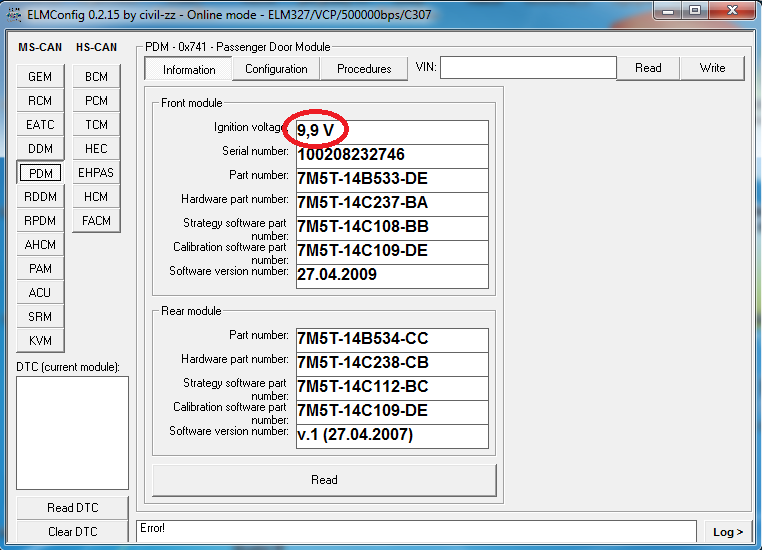This screenshot has height=550, width=762.
Task: Click the Read DTC button
Action: (73, 508)
